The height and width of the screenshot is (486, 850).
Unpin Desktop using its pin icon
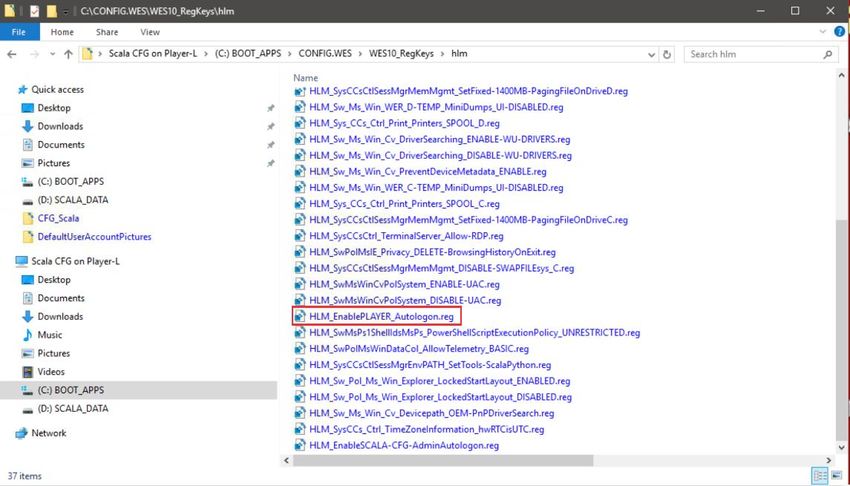pos(270,108)
